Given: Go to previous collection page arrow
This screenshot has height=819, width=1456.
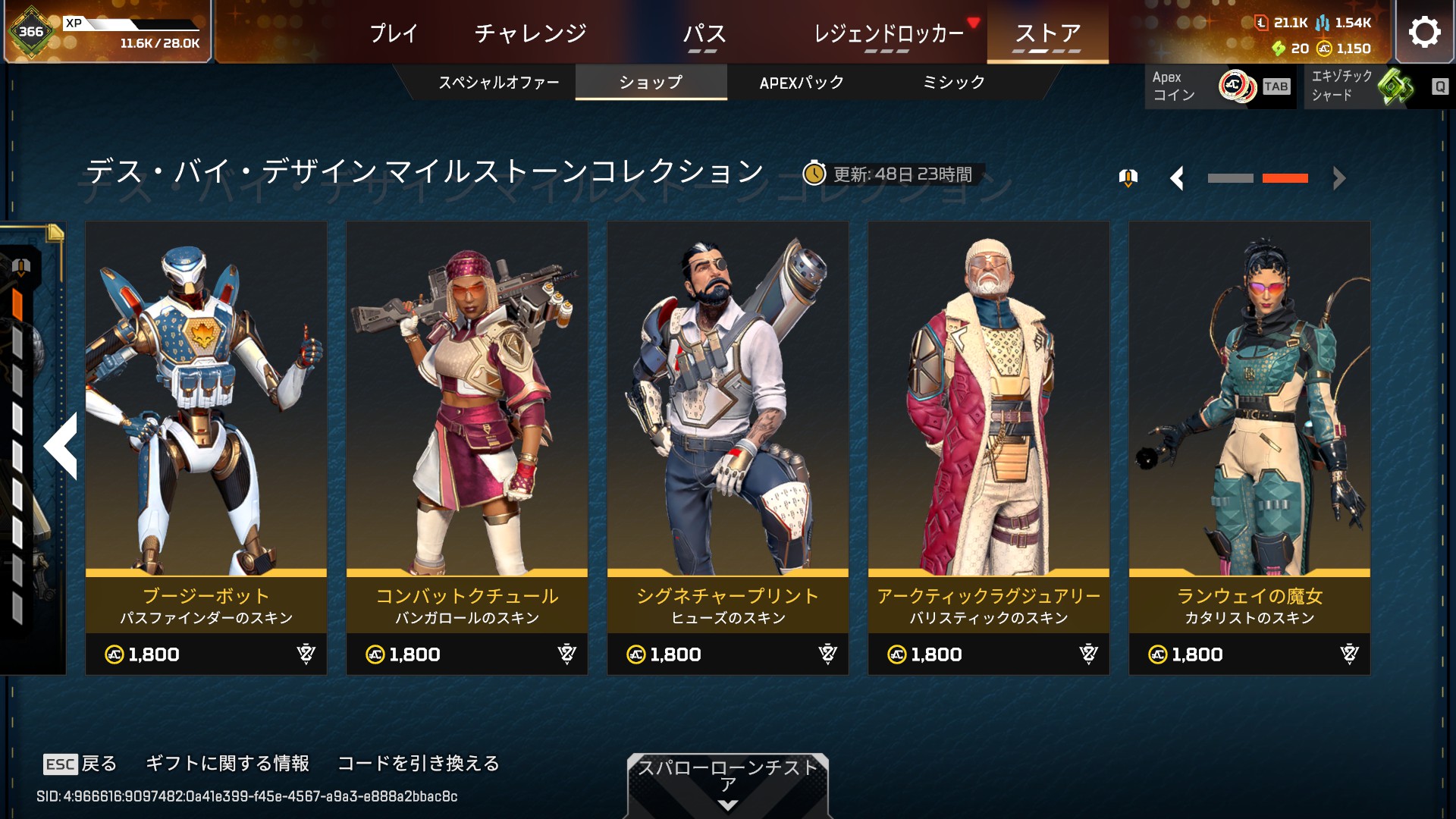Looking at the screenshot, I should point(1177,178).
